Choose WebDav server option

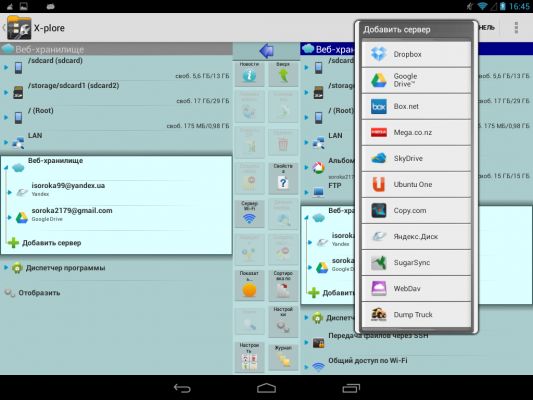[x=416, y=289]
